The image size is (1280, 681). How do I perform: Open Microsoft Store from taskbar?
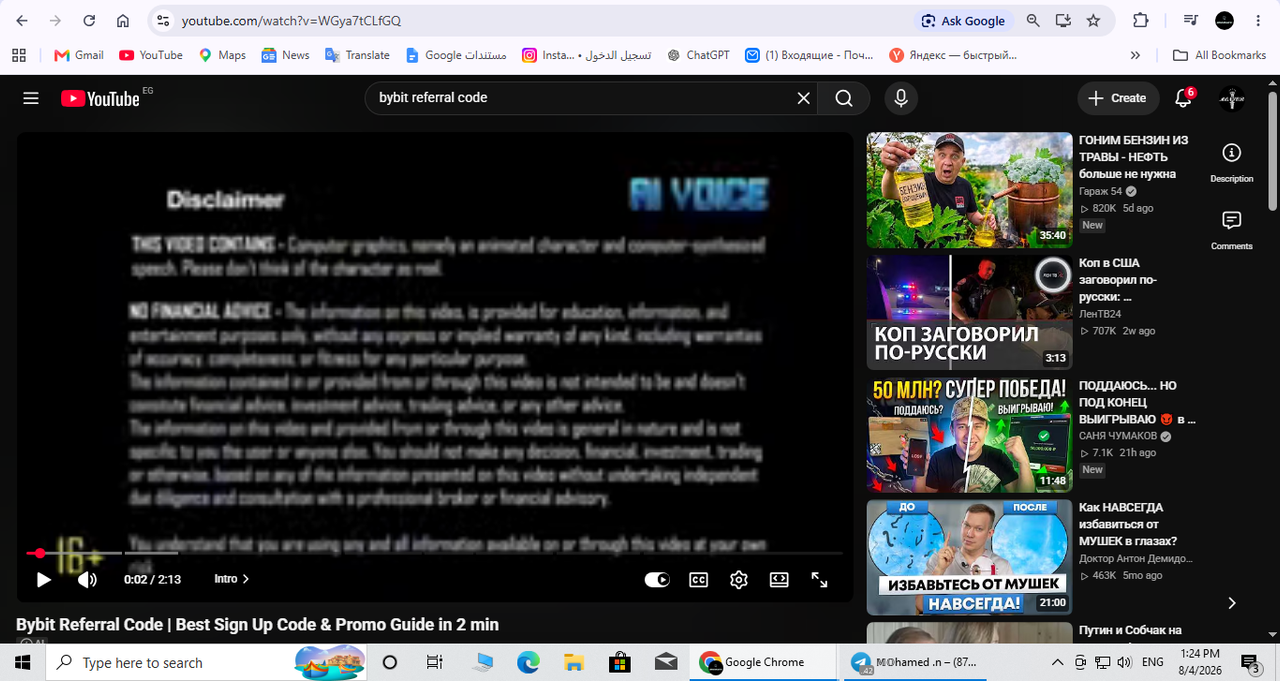(619, 662)
